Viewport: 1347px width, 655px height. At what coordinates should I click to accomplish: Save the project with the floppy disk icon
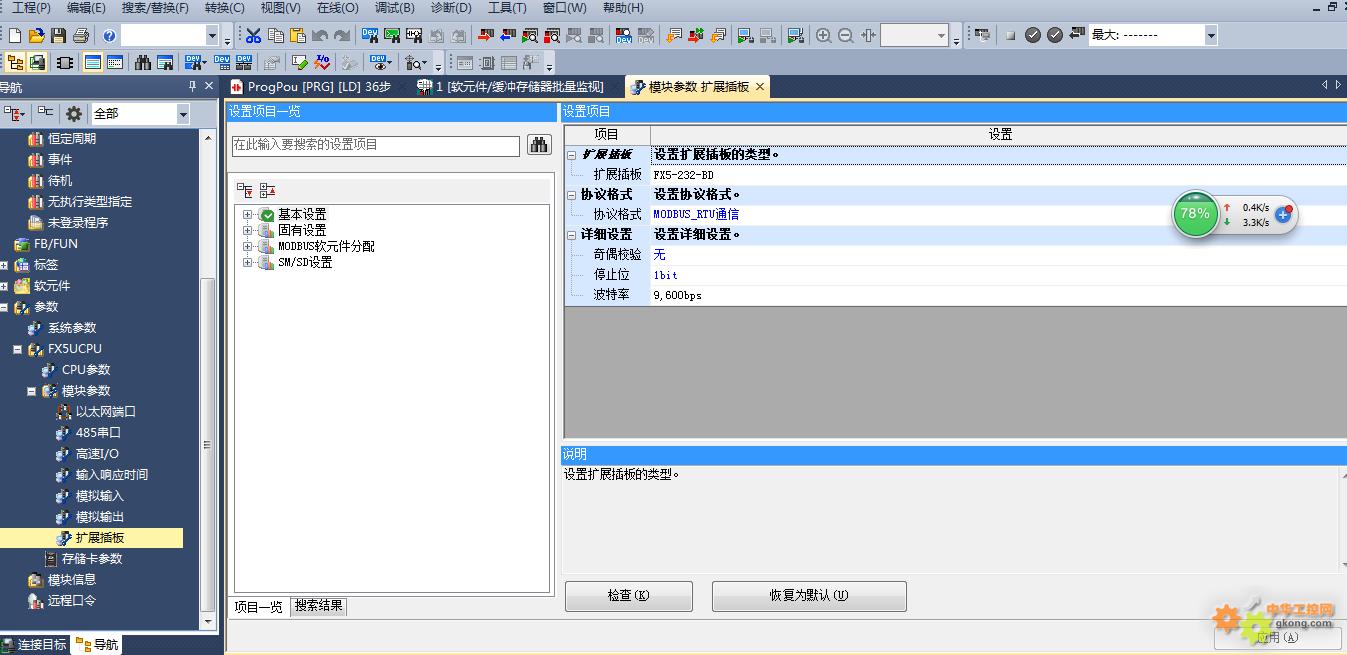(x=58, y=36)
